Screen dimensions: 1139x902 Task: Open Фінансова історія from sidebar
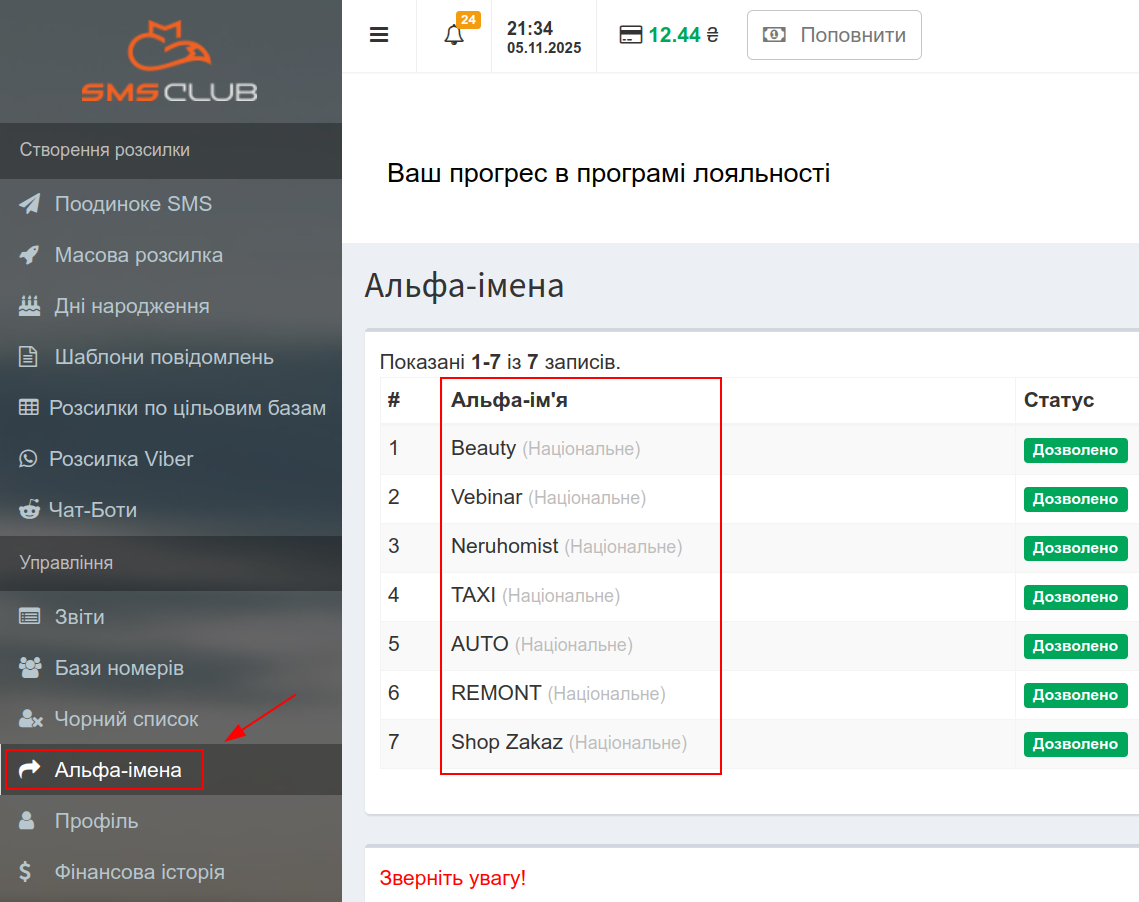(139, 872)
